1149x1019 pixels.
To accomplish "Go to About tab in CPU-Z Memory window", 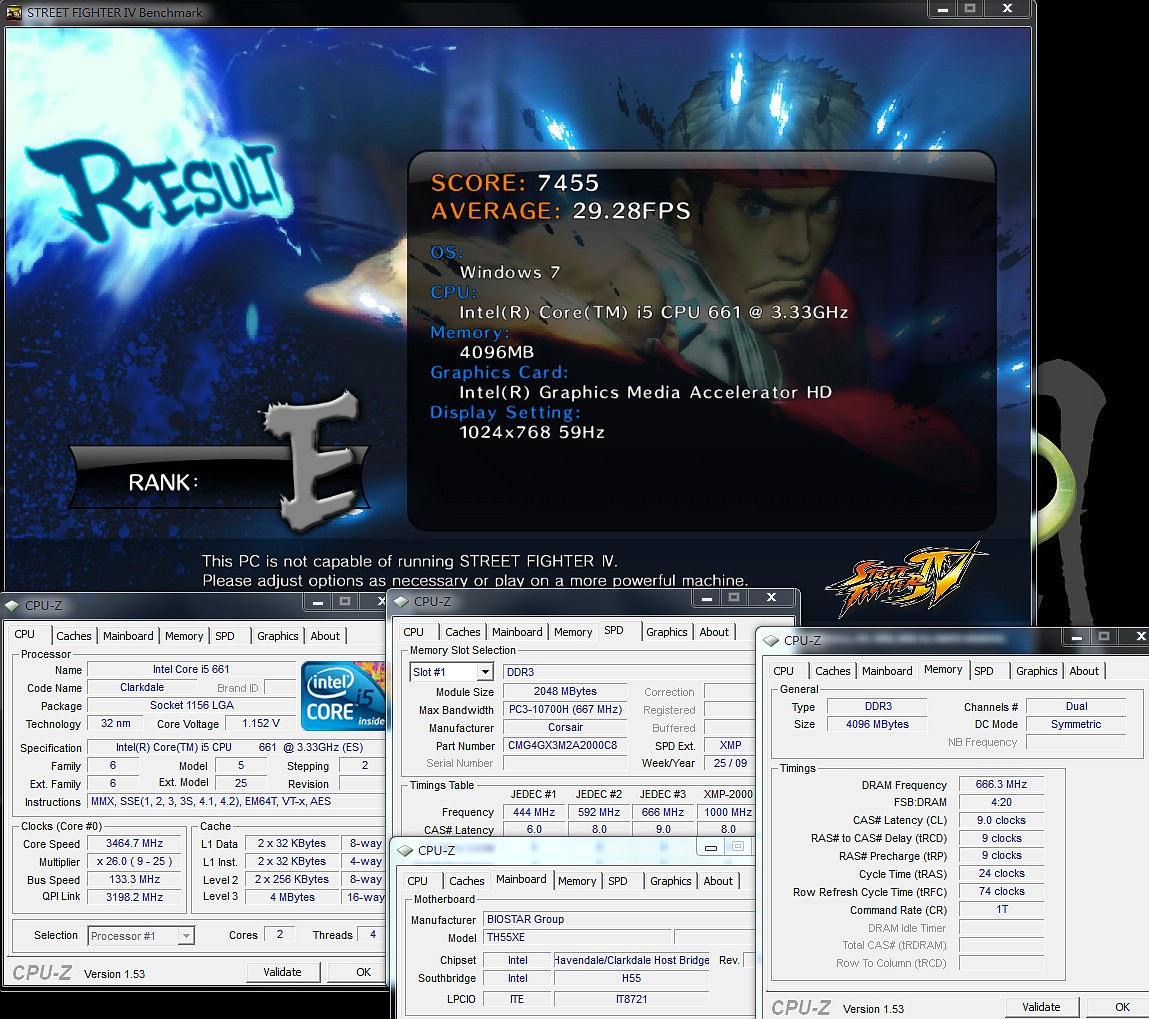I will pos(1084,670).
